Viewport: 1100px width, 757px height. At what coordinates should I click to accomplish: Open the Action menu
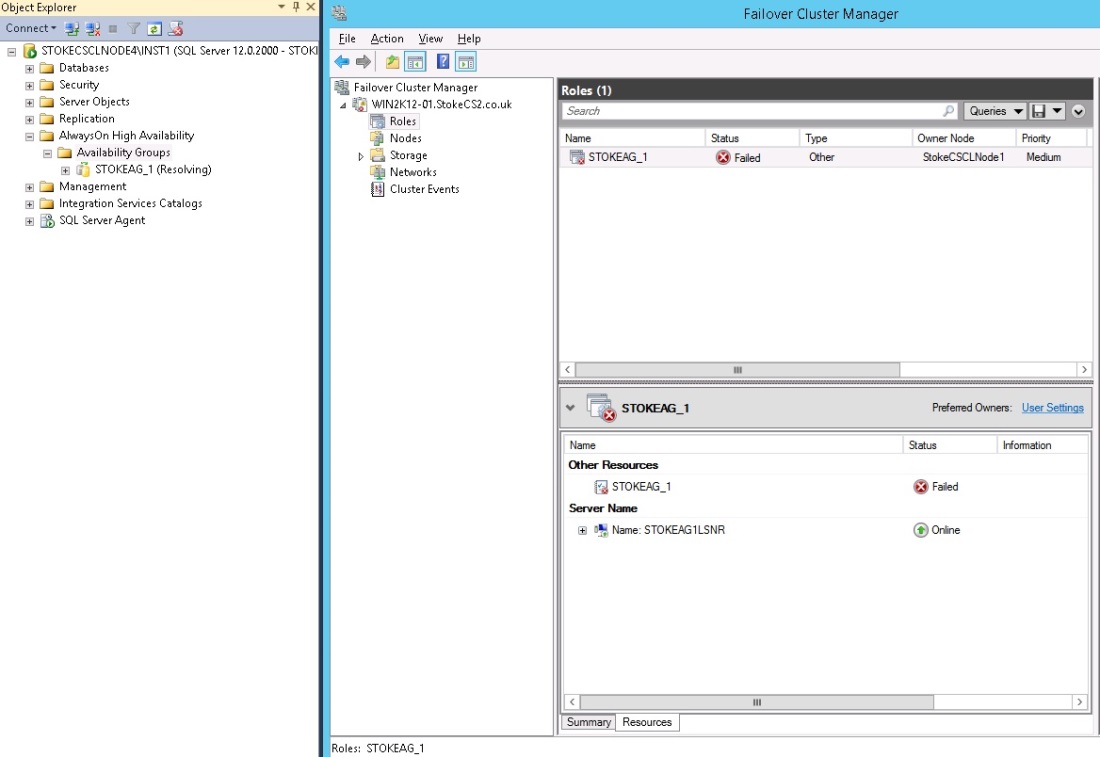[x=387, y=39]
